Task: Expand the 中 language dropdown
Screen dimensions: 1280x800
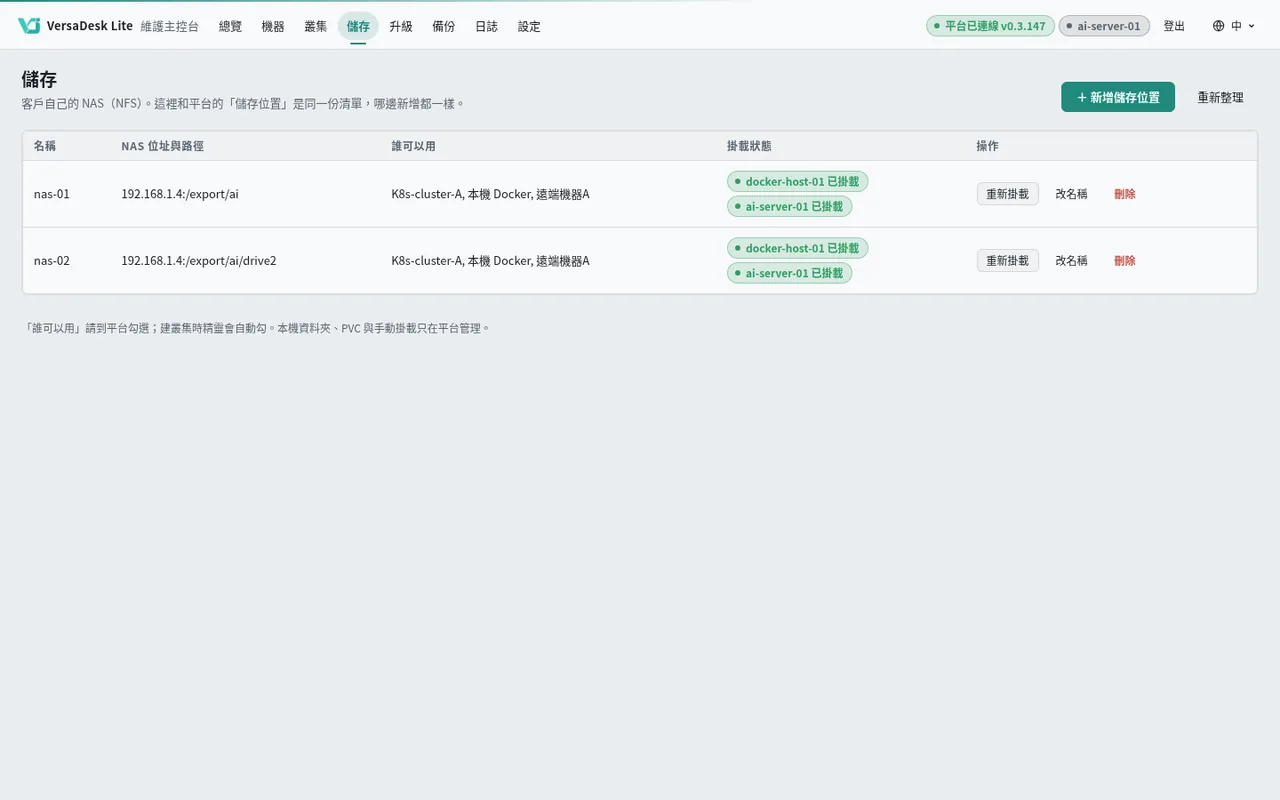Action: pyautogui.click(x=1234, y=26)
